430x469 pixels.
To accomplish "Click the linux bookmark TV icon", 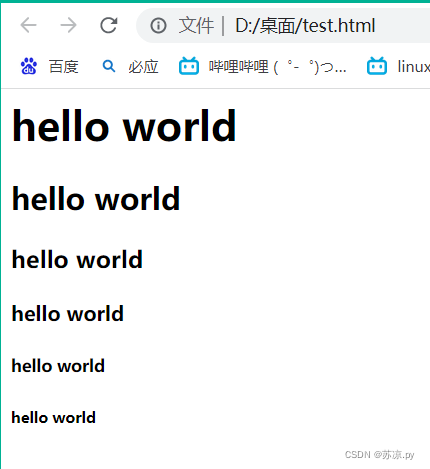I will coord(377,66).
